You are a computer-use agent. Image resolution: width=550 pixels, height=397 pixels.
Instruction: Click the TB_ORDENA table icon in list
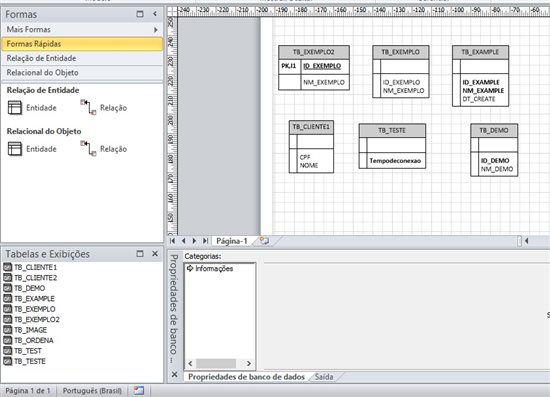(7, 340)
